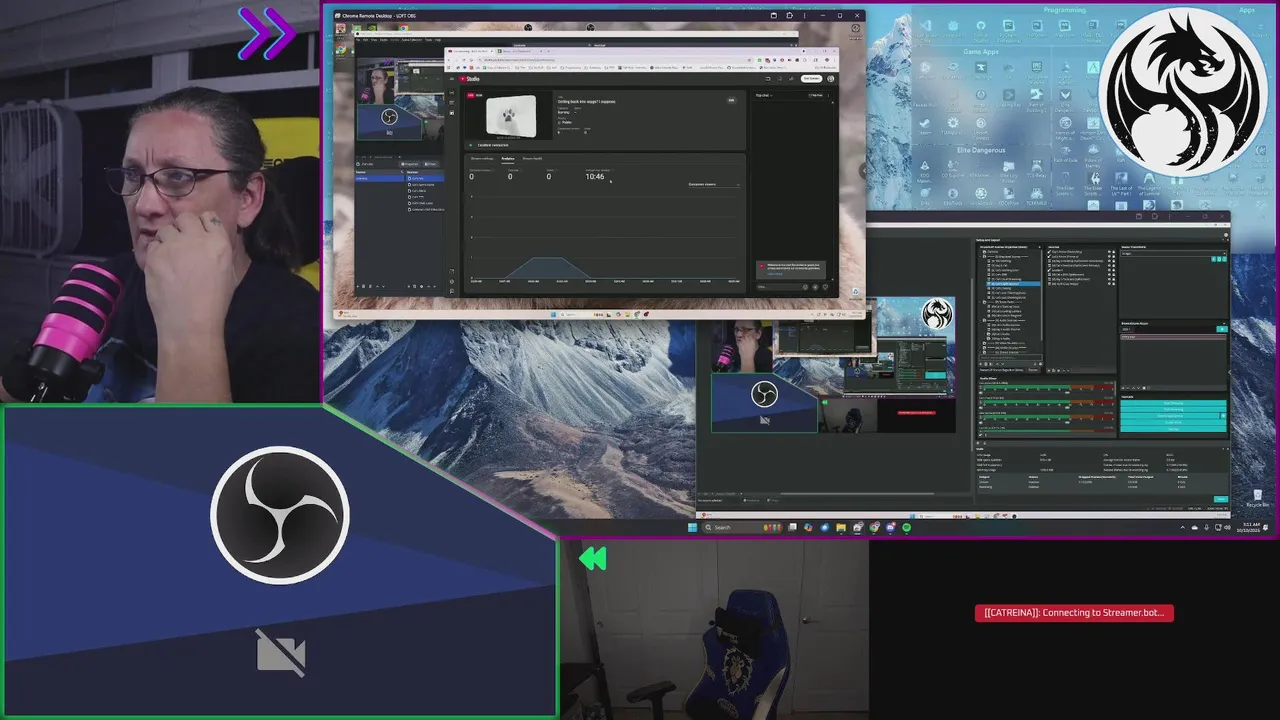
Task: Click the heart icon beside chat input
Action: pos(825,287)
